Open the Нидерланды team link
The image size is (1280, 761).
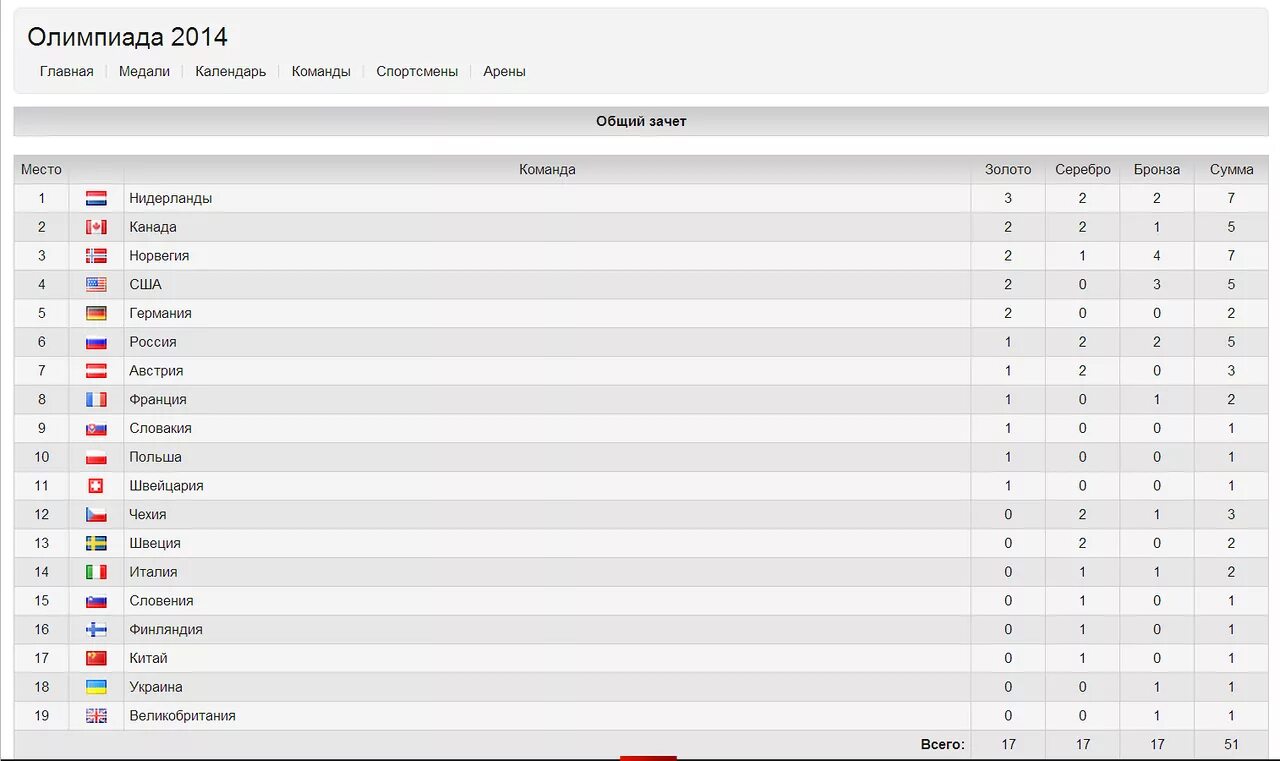point(170,198)
